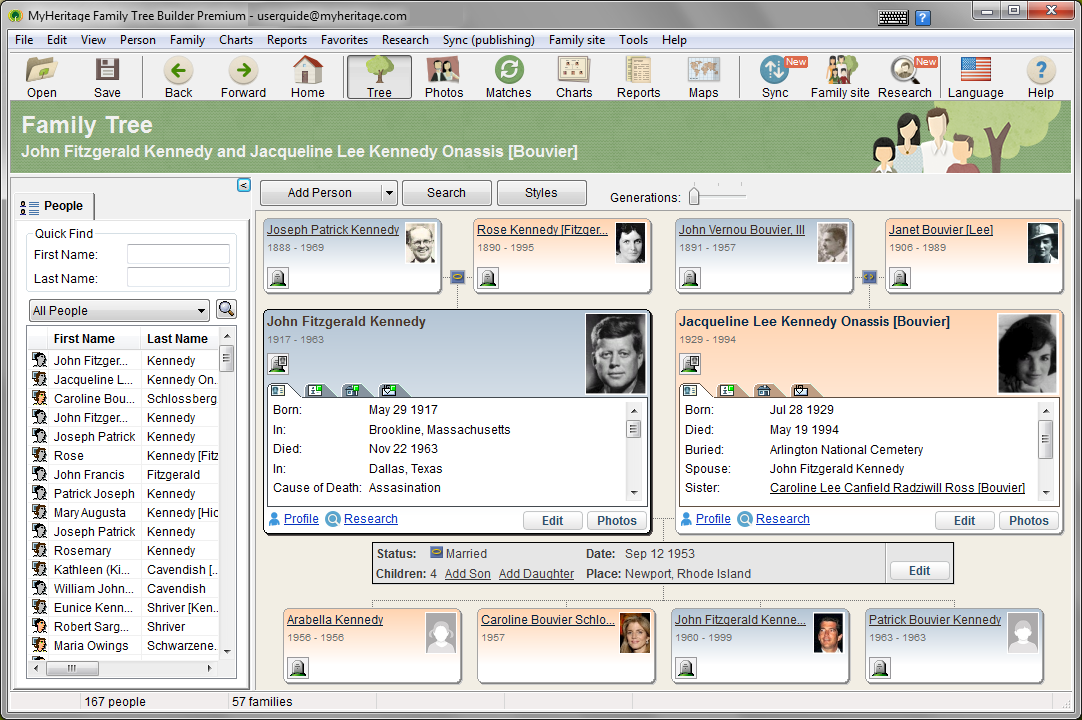Change Language via the flag icon
The width and height of the screenshot is (1082, 720).
[x=975, y=77]
